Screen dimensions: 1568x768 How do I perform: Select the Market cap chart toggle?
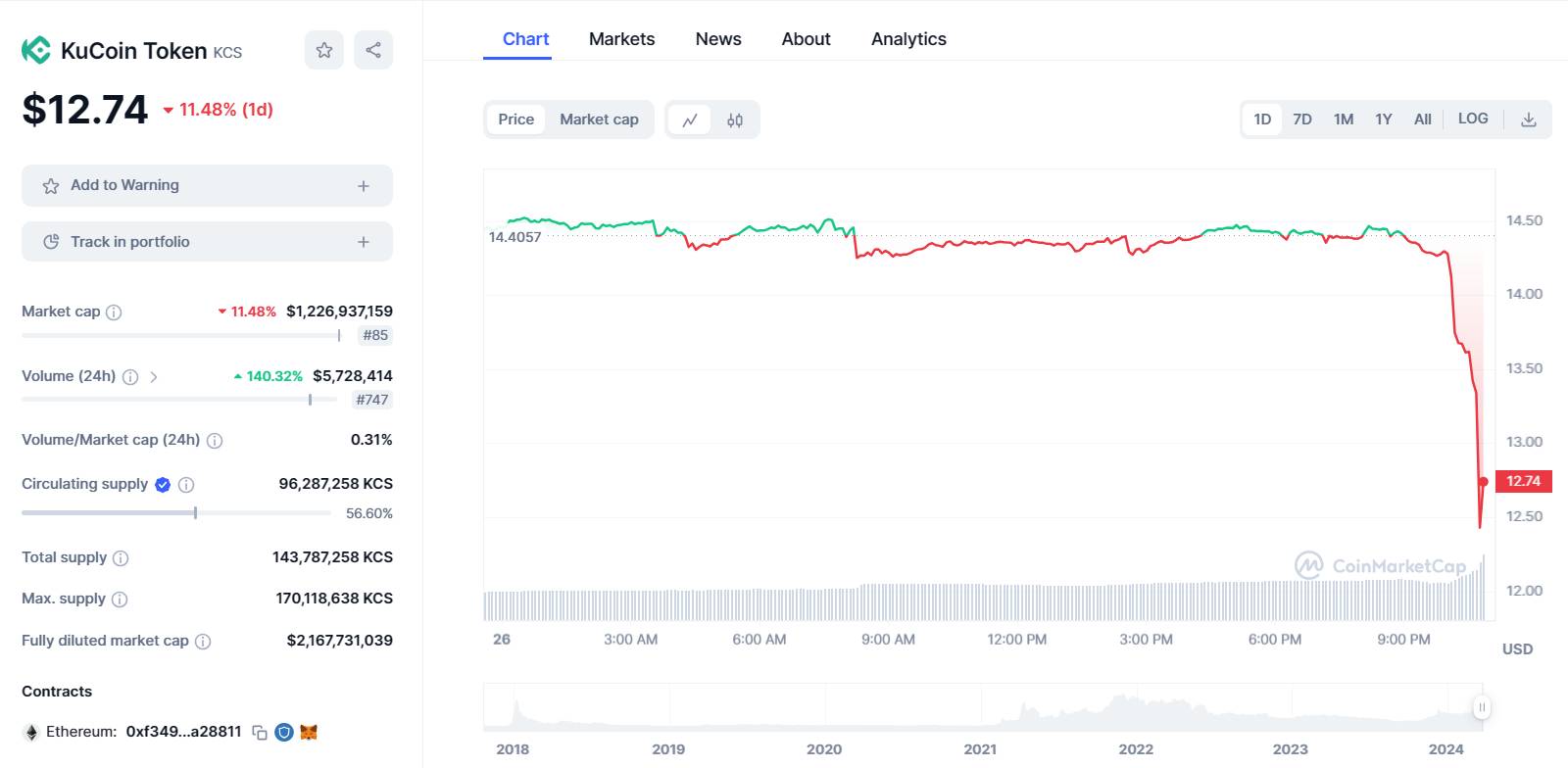pos(599,120)
